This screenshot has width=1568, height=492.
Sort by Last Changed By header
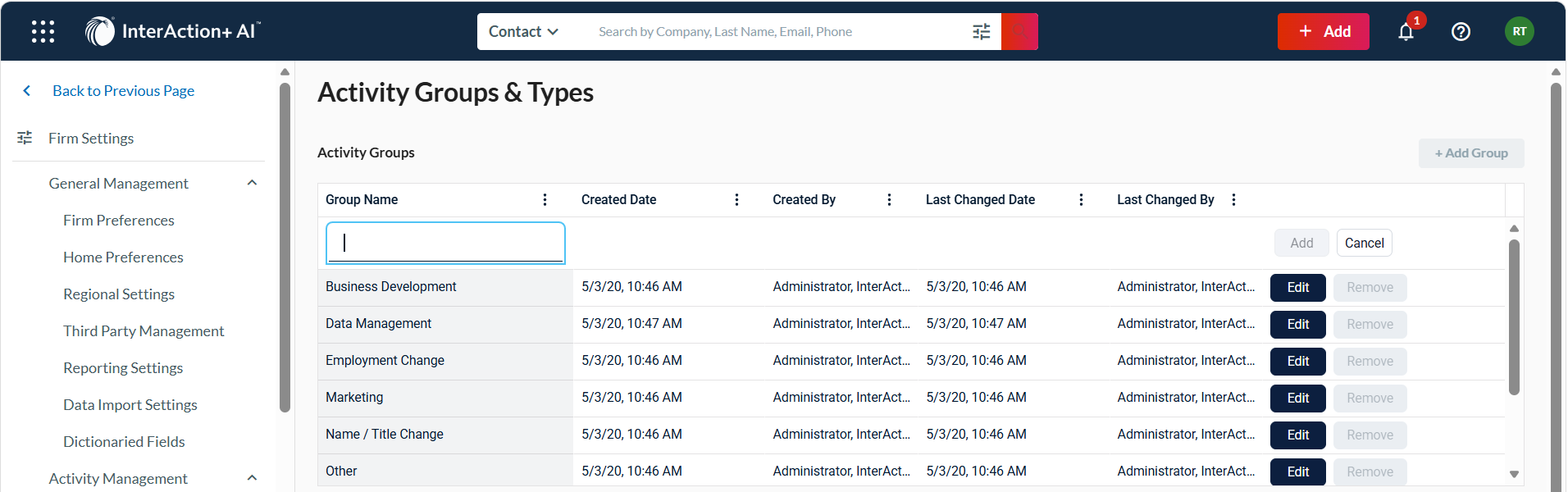coord(1165,199)
